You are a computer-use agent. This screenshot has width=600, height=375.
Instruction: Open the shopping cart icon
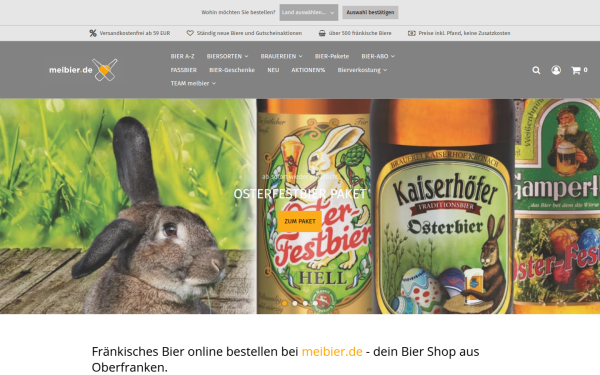(576, 70)
